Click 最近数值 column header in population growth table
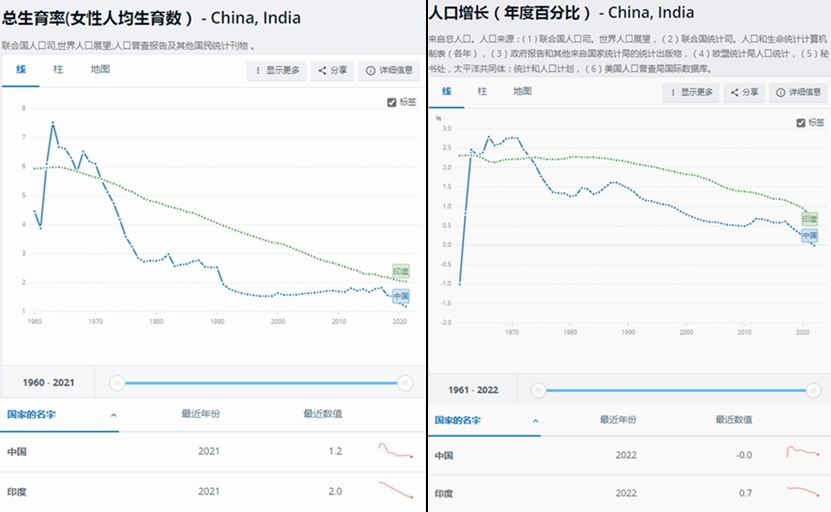Viewport: 831px width, 512px height. click(733, 419)
